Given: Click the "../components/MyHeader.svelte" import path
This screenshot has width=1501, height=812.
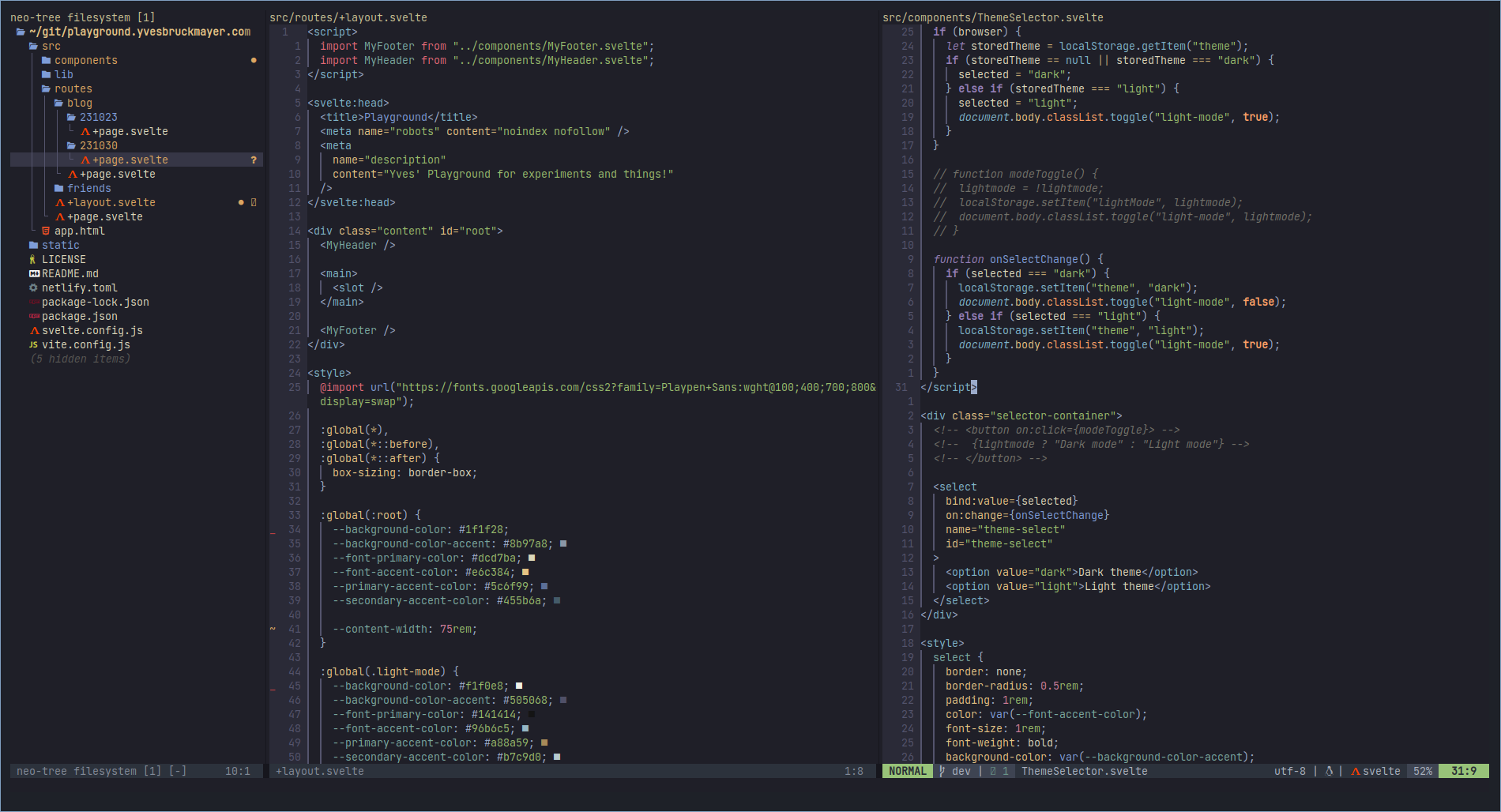Looking at the screenshot, I should [x=551, y=61].
